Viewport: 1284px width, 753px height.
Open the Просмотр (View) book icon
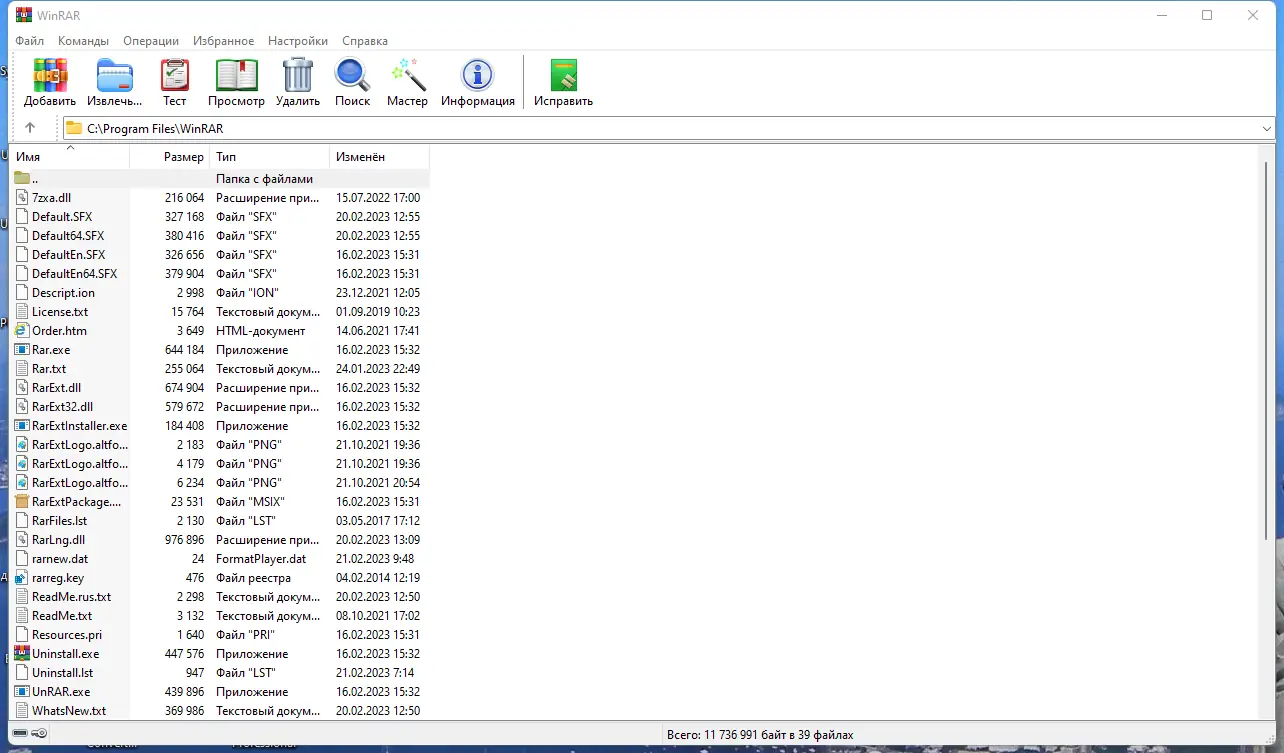click(x=237, y=75)
